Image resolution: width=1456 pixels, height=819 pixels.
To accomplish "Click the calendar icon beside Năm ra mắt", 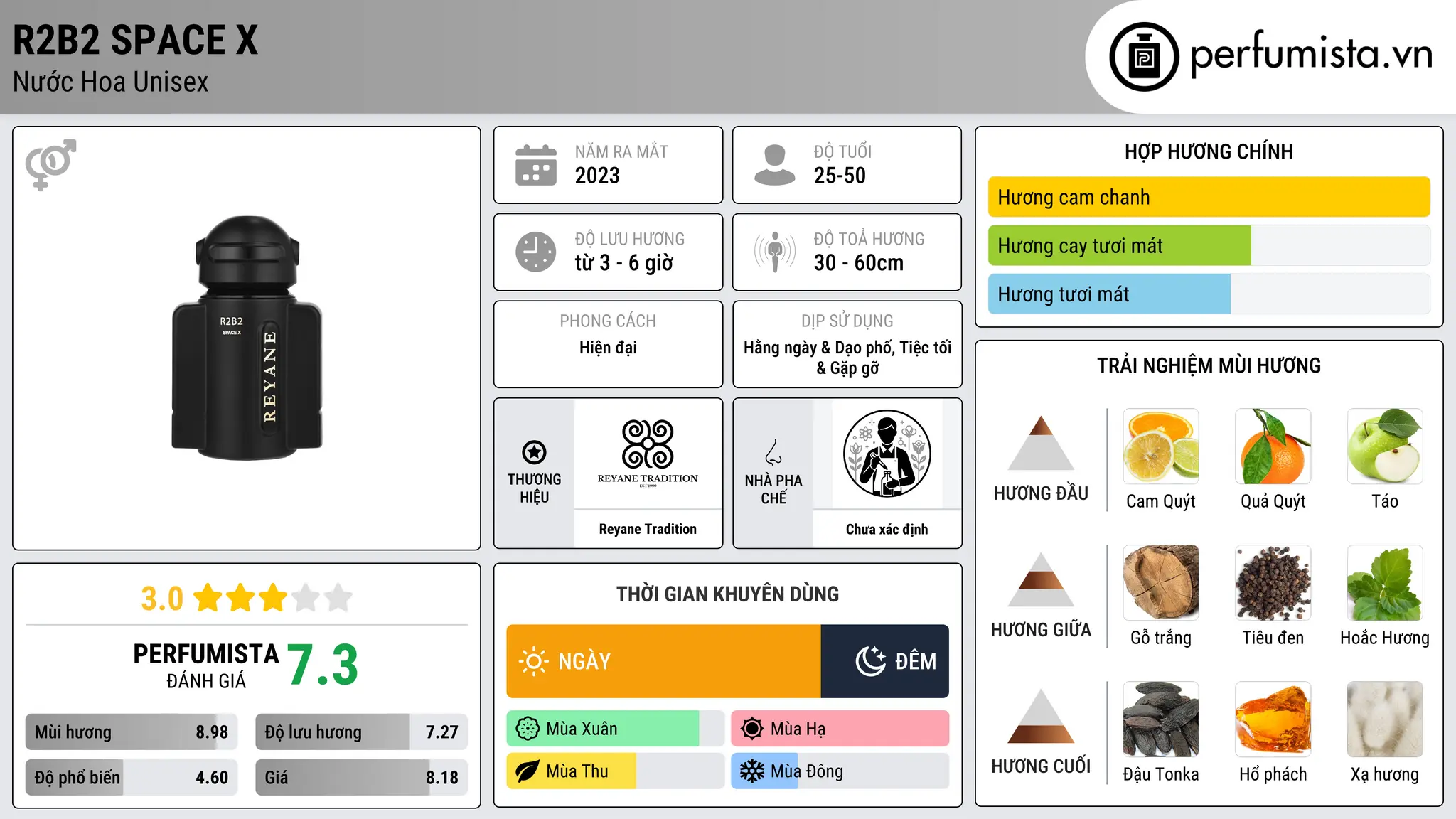I will click(536, 165).
